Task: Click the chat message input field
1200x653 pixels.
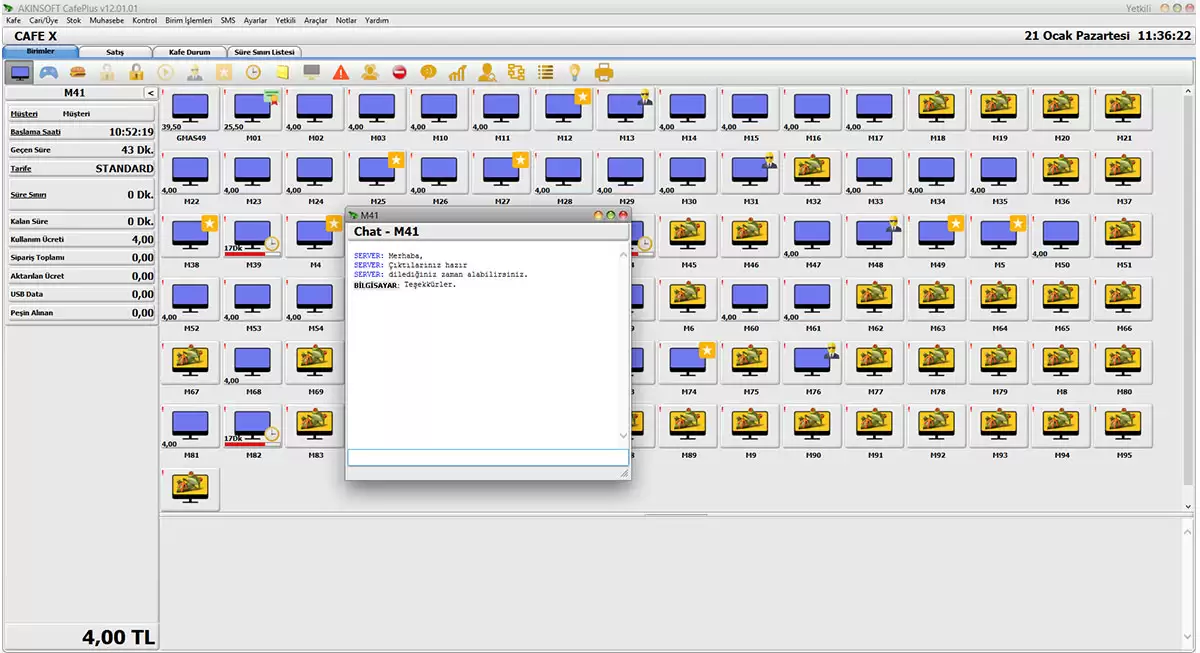Action: (487, 457)
